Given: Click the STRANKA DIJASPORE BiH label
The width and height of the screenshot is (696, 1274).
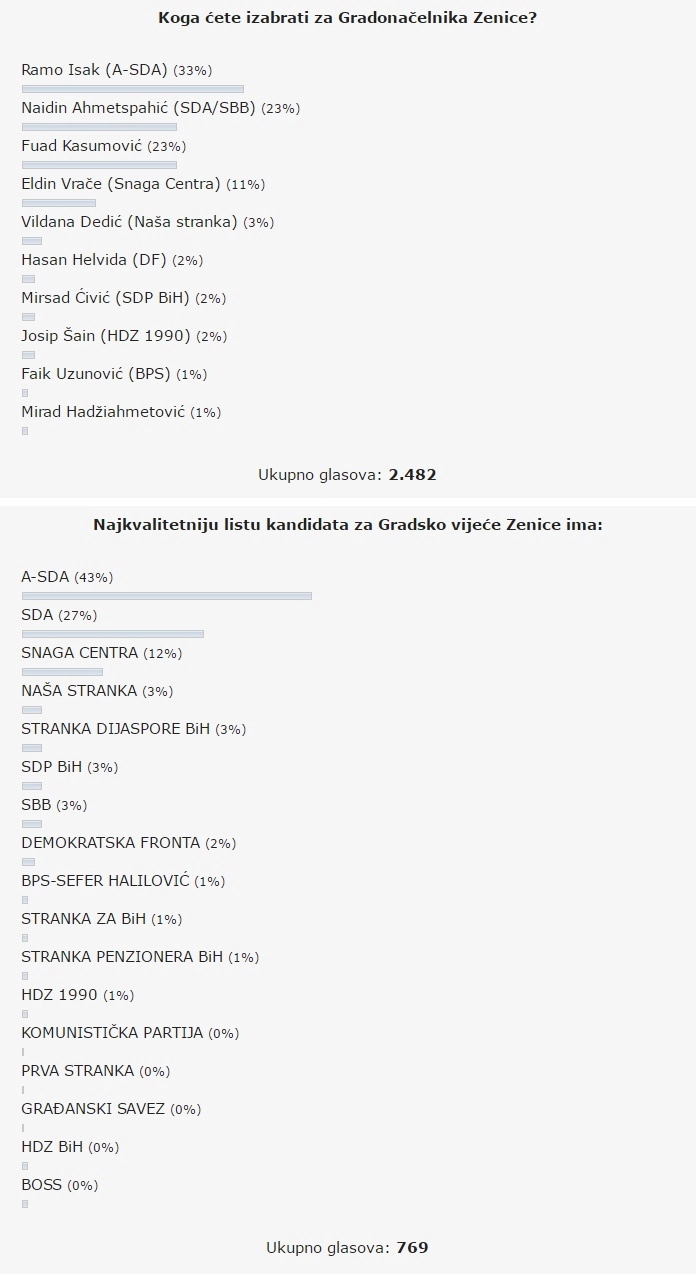Looking at the screenshot, I should [115, 729].
